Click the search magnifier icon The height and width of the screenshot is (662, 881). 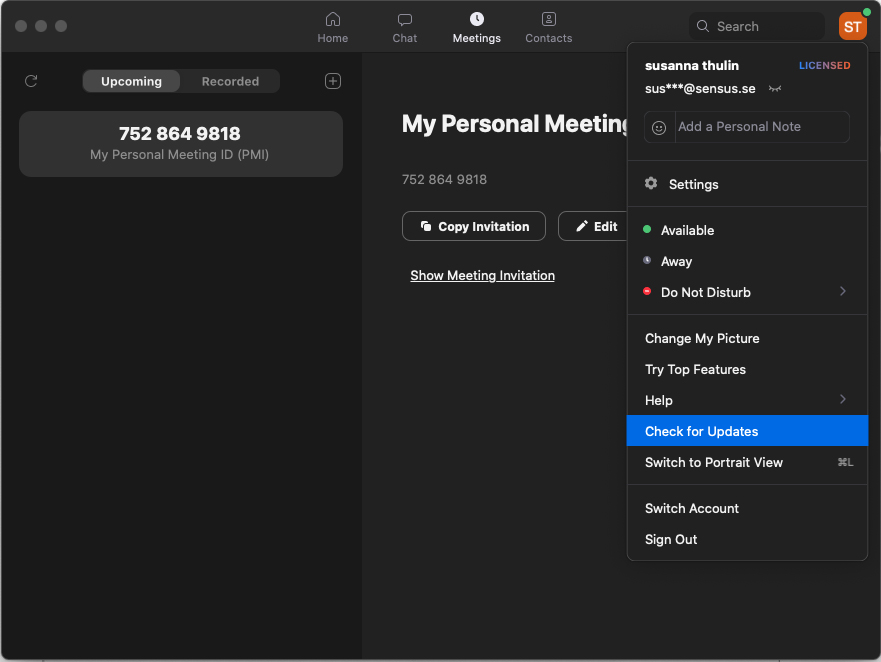coord(702,26)
